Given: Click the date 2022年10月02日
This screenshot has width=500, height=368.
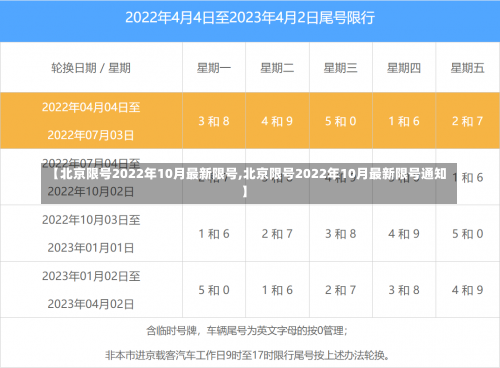Looking at the screenshot, I should (x=91, y=191).
